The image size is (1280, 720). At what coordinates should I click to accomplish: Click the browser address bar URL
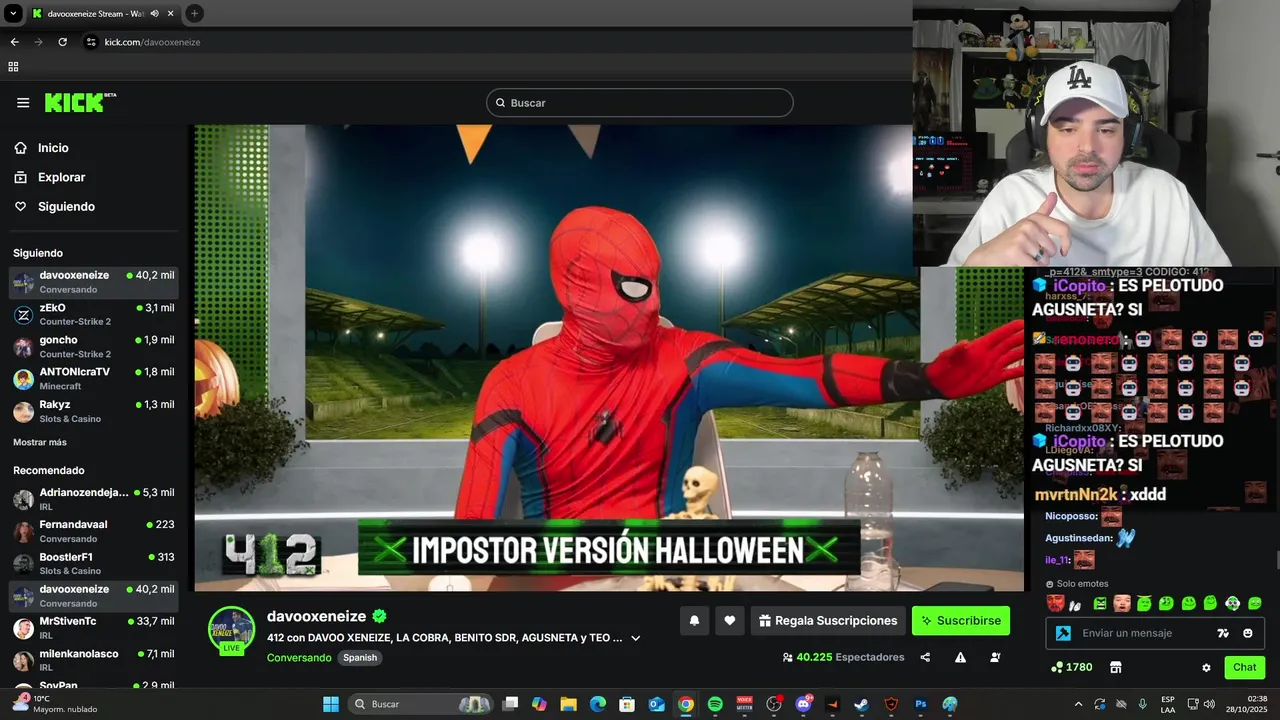tap(153, 42)
